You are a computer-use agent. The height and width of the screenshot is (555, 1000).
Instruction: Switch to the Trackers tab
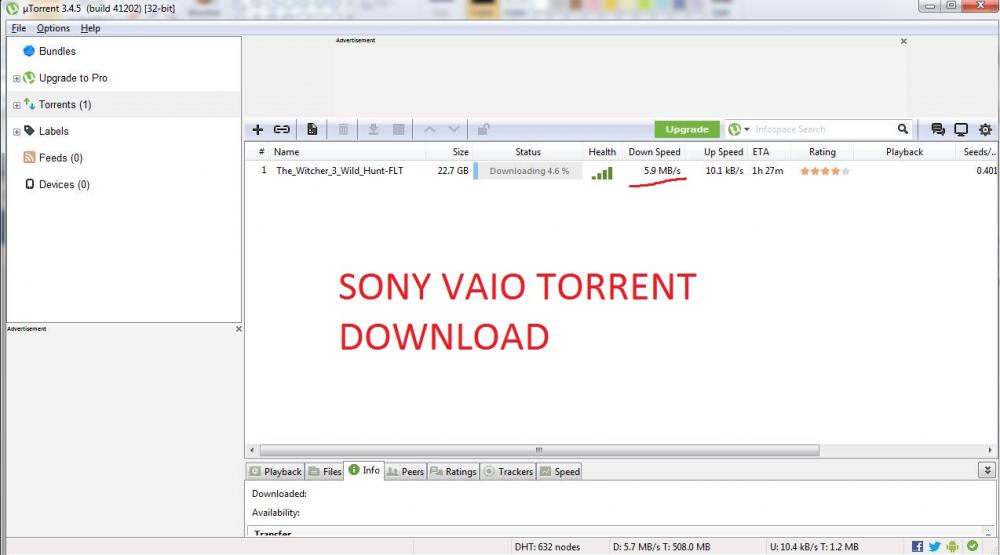508,471
